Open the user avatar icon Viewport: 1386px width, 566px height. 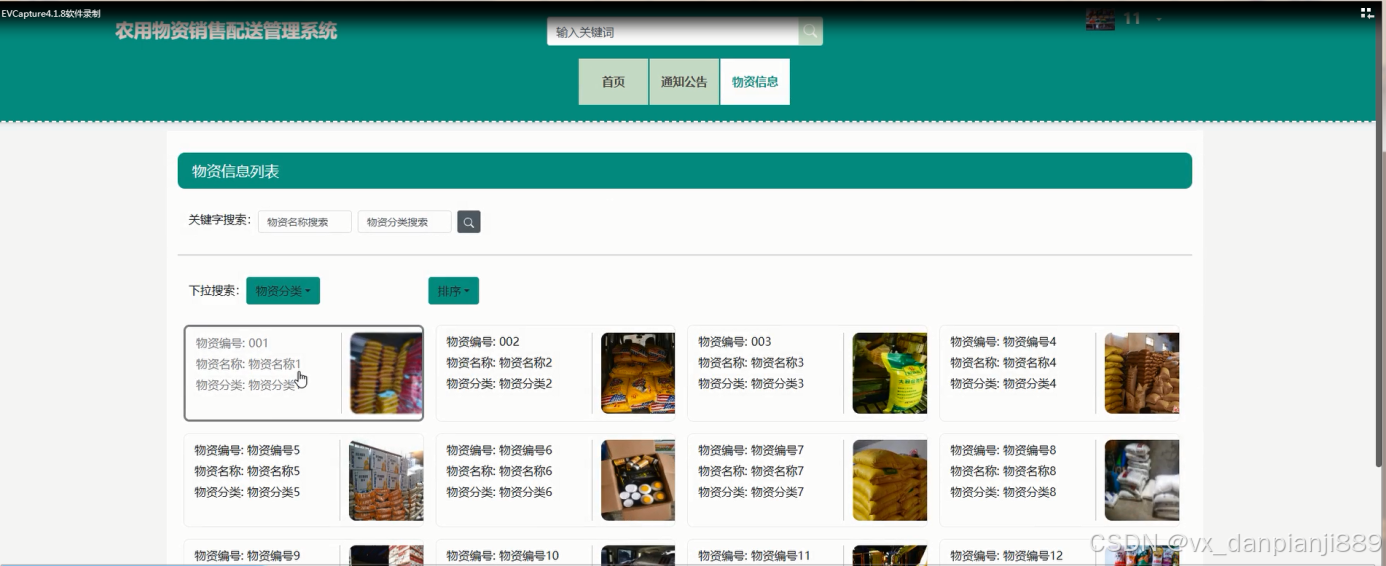[1100, 19]
